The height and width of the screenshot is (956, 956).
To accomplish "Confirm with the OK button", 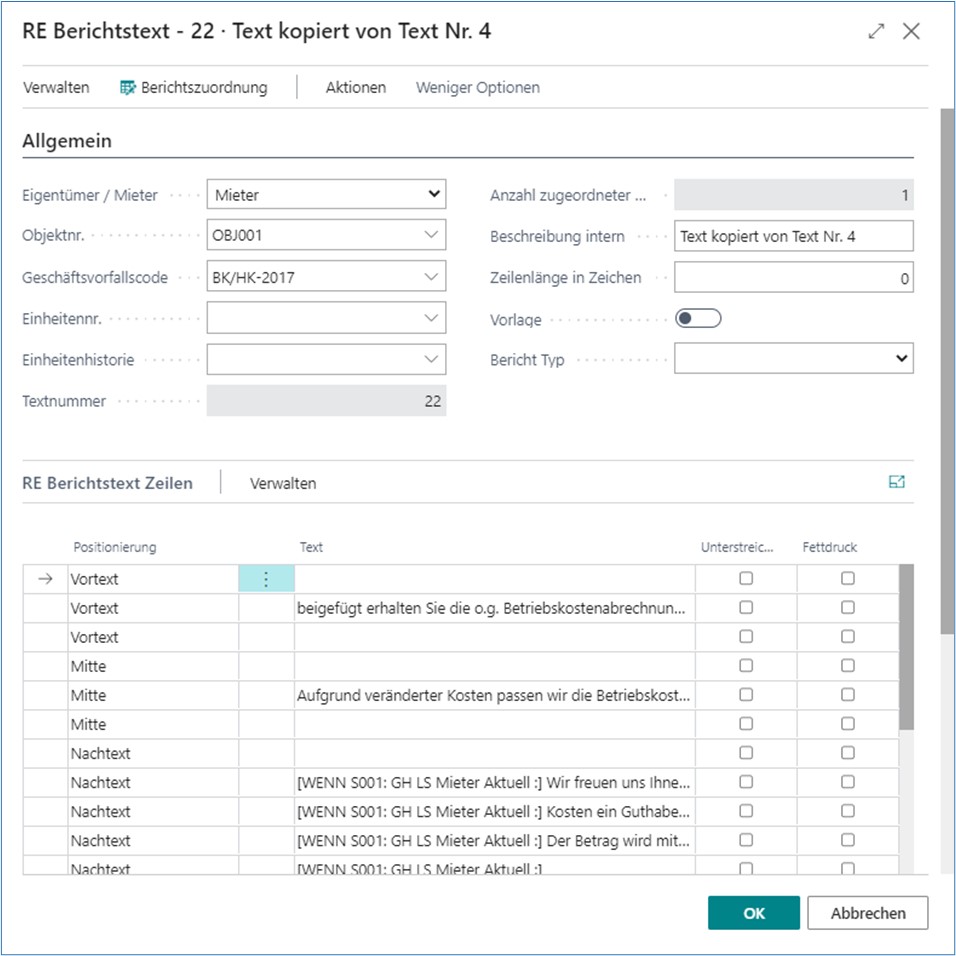I will coord(753,912).
